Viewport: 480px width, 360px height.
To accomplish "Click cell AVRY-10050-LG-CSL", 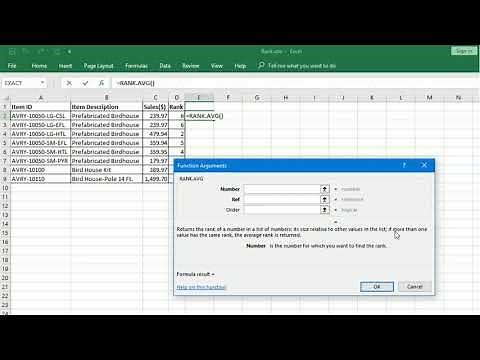I will point(40,116).
